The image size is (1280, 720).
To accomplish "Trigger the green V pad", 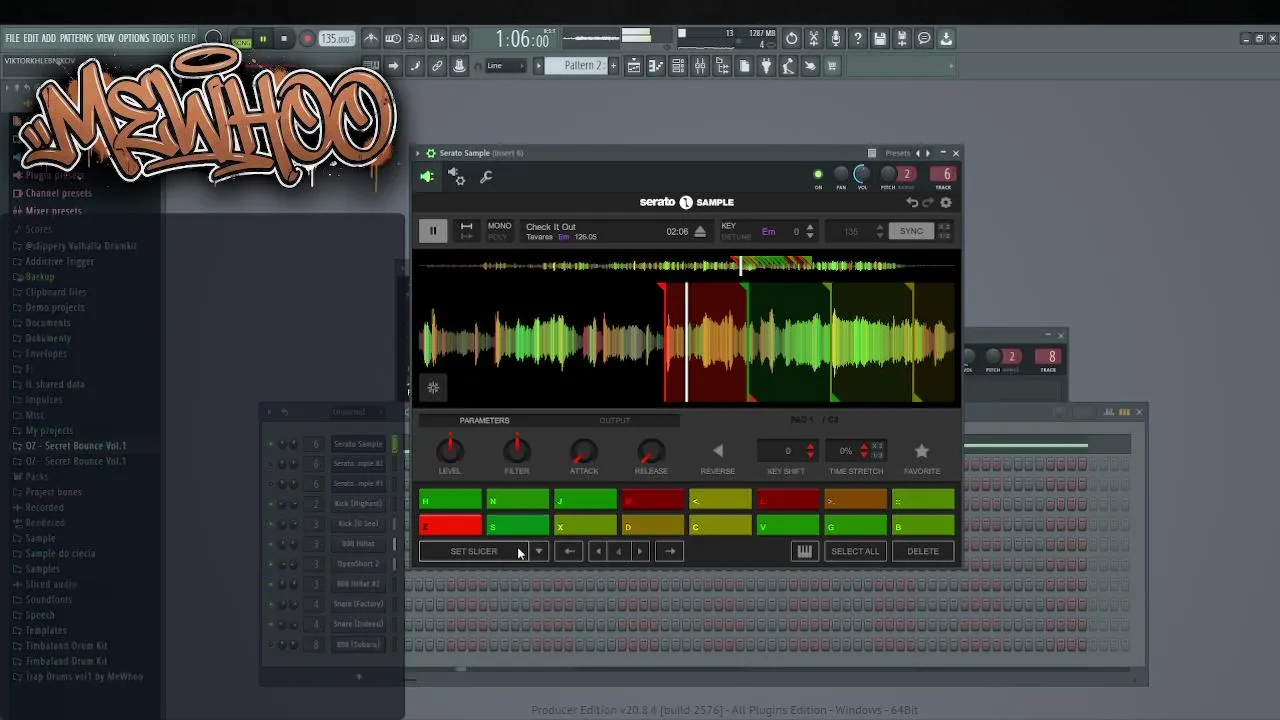I will 788,526.
